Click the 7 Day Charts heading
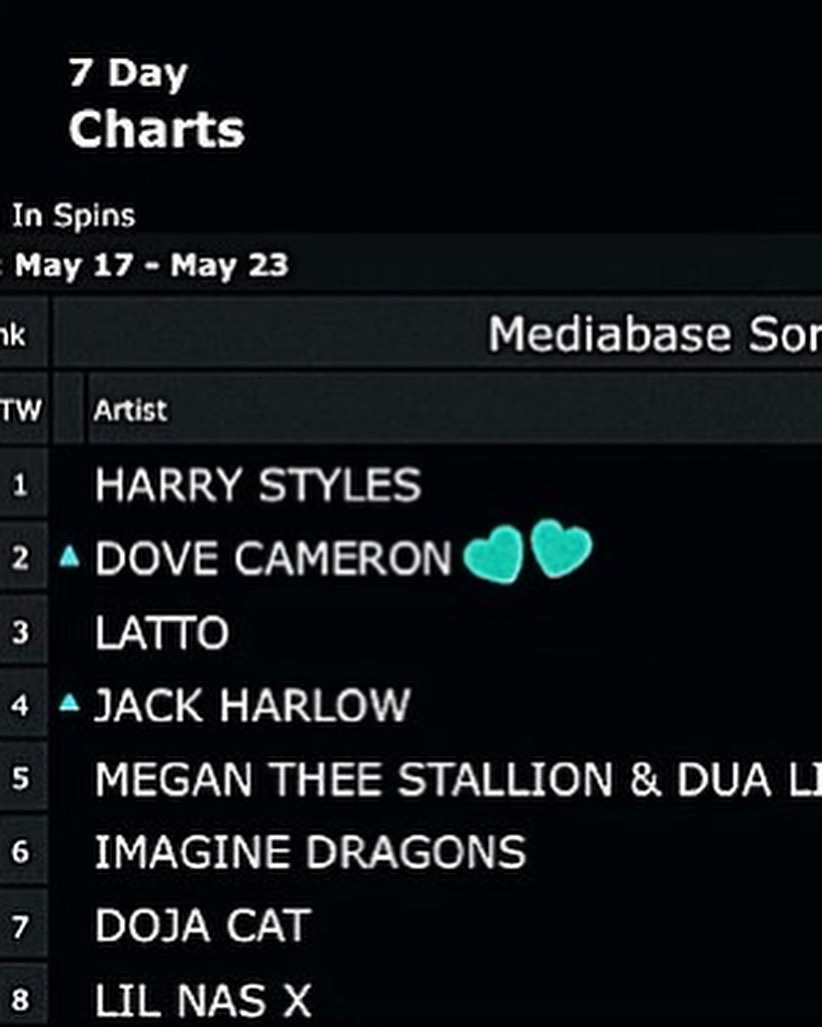The image size is (822, 1027). (156, 104)
